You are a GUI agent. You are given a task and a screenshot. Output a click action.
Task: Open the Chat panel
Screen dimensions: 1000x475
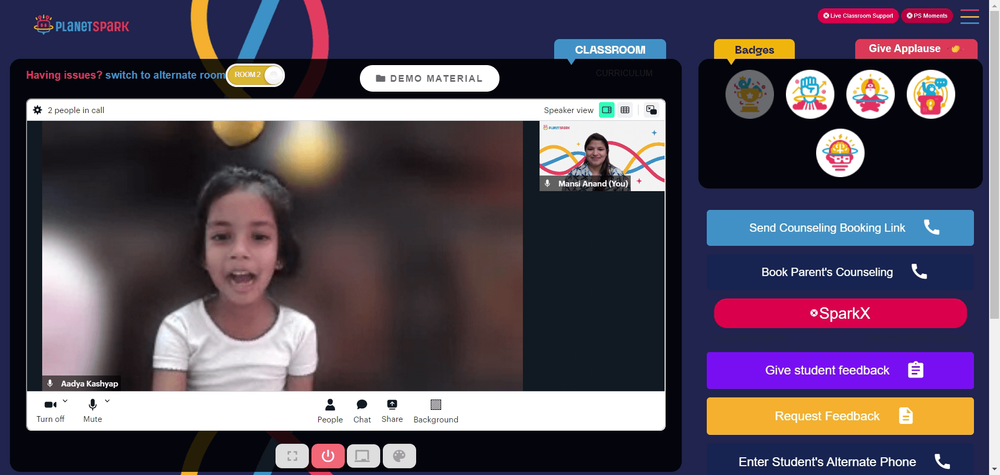pyautogui.click(x=362, y=411)
